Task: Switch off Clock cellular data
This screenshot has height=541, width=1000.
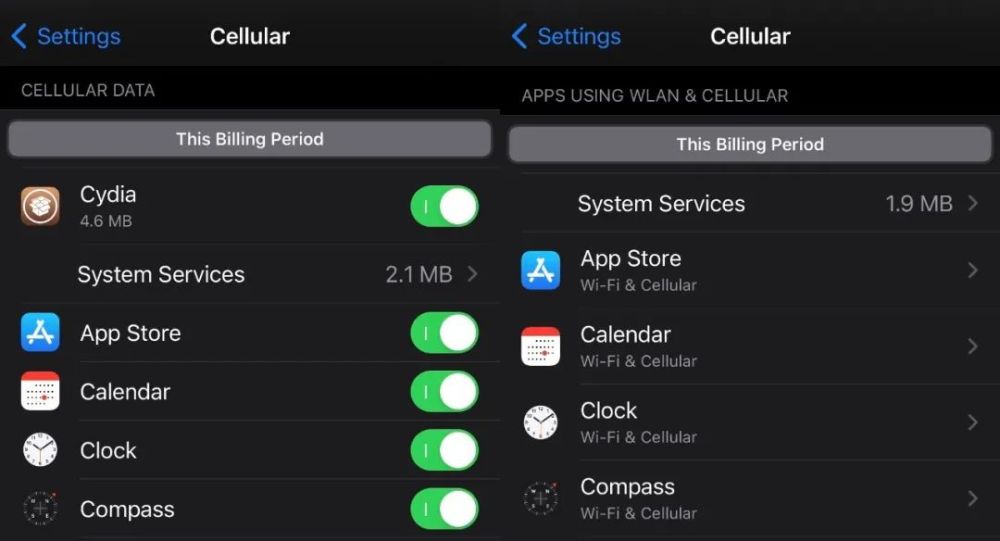Action: click(x=445, y=450)
